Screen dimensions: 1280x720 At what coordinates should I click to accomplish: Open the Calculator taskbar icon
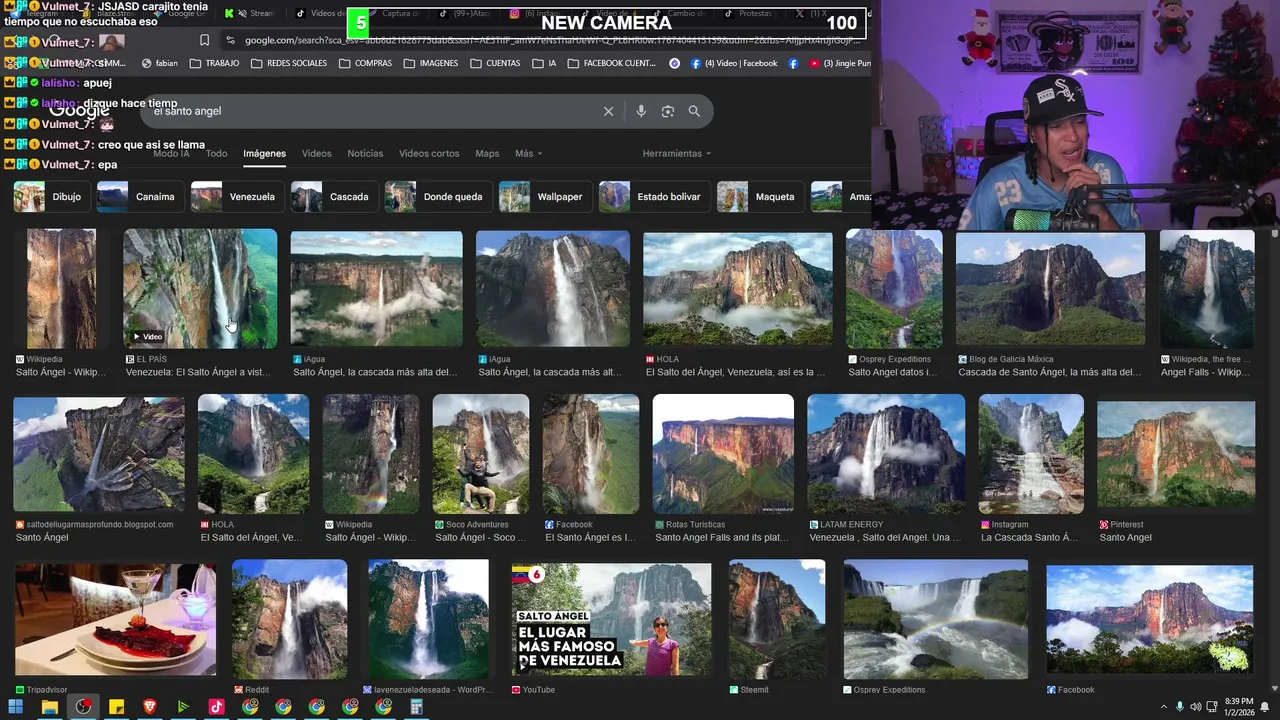[417, 707]
